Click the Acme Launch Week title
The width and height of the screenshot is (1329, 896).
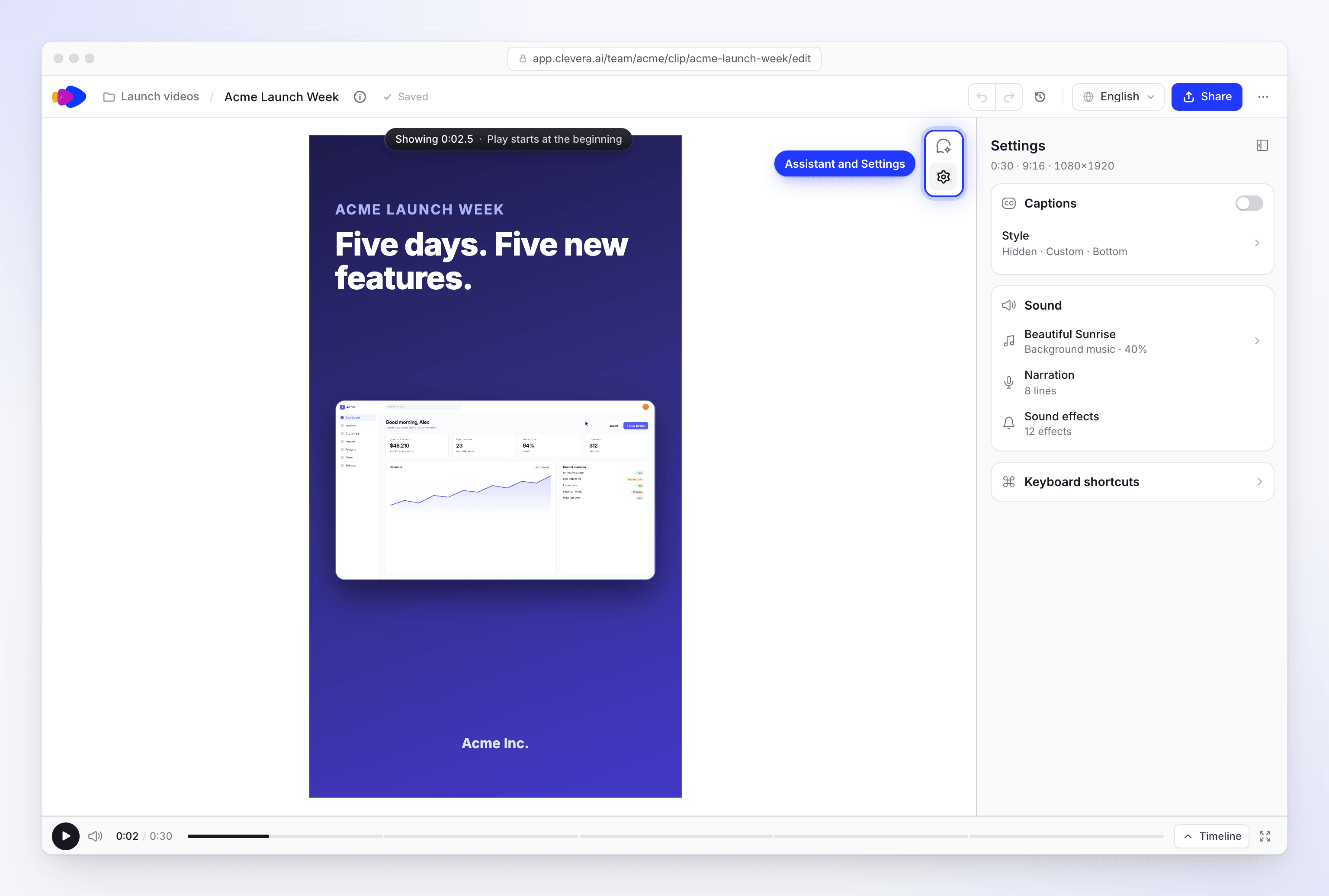(281, 96)
